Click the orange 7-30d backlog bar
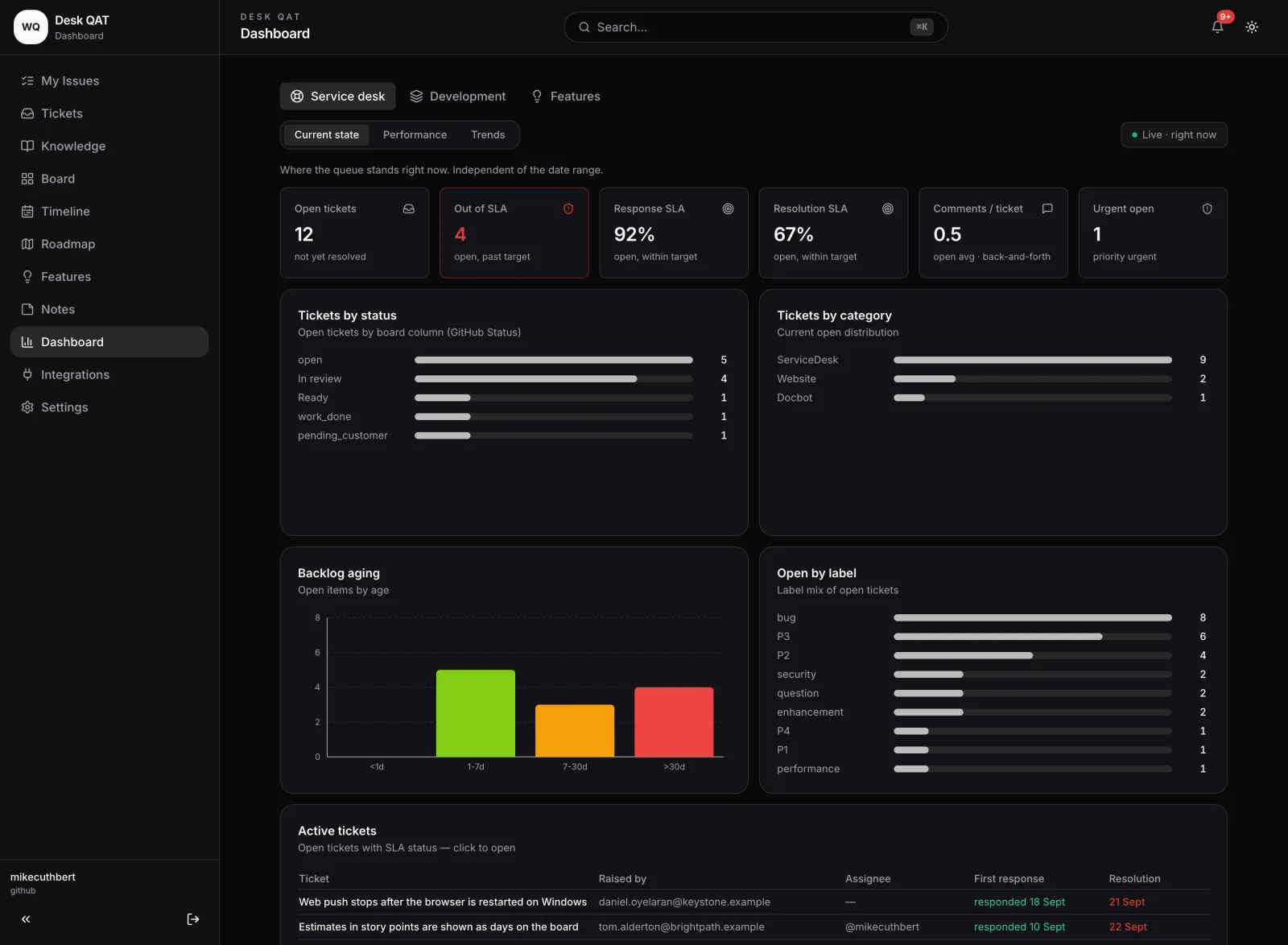Viewport: 1288px width, 945px height. point(575,731)
